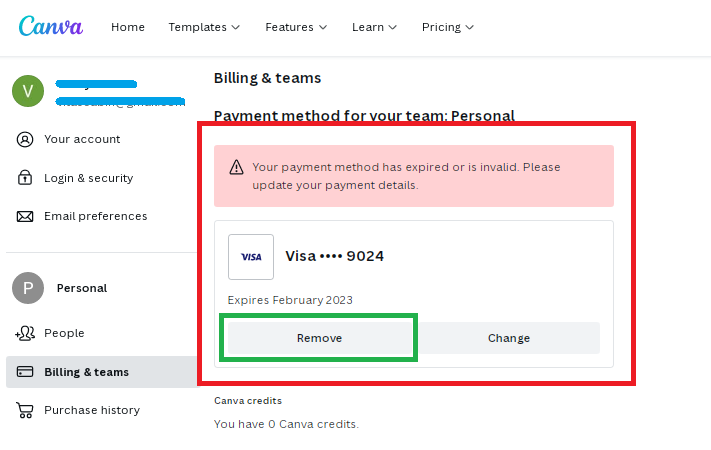Open the Purchase history cart icon

[25, 410]
